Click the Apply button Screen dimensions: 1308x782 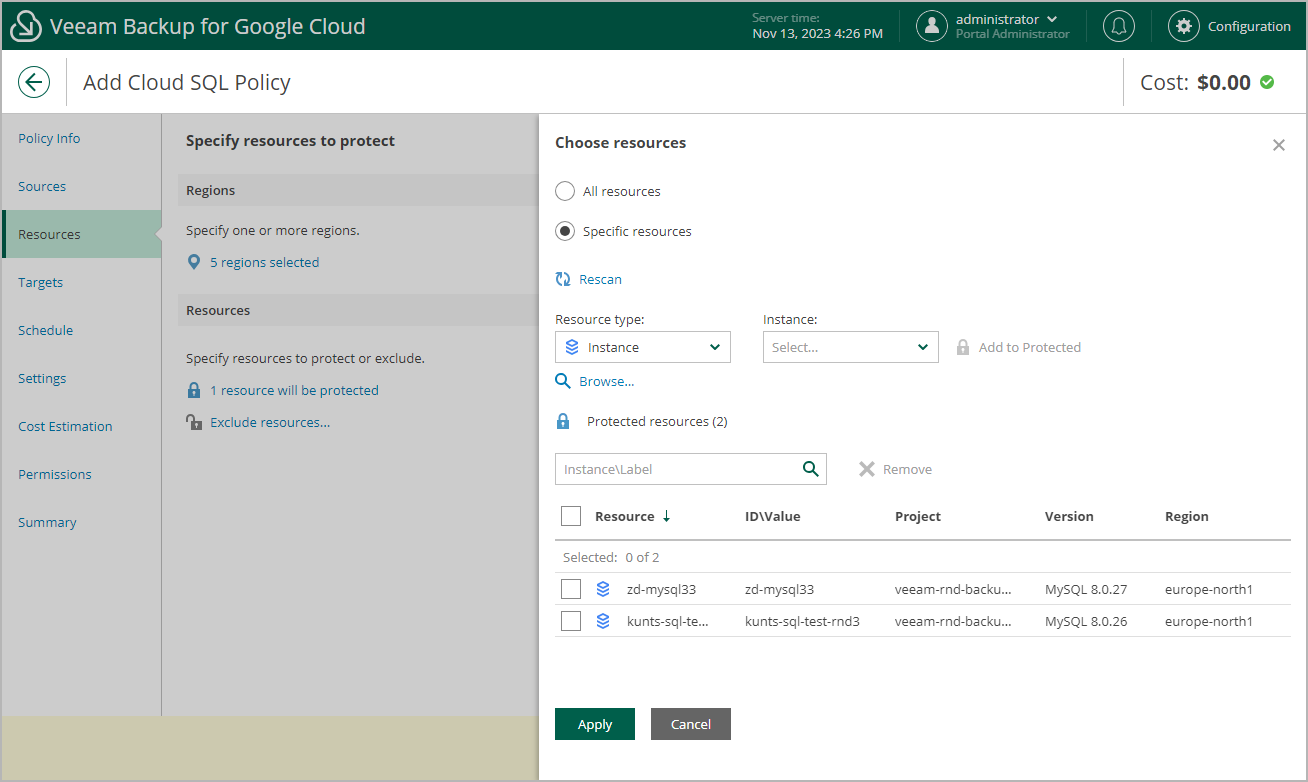pos(595,724)
